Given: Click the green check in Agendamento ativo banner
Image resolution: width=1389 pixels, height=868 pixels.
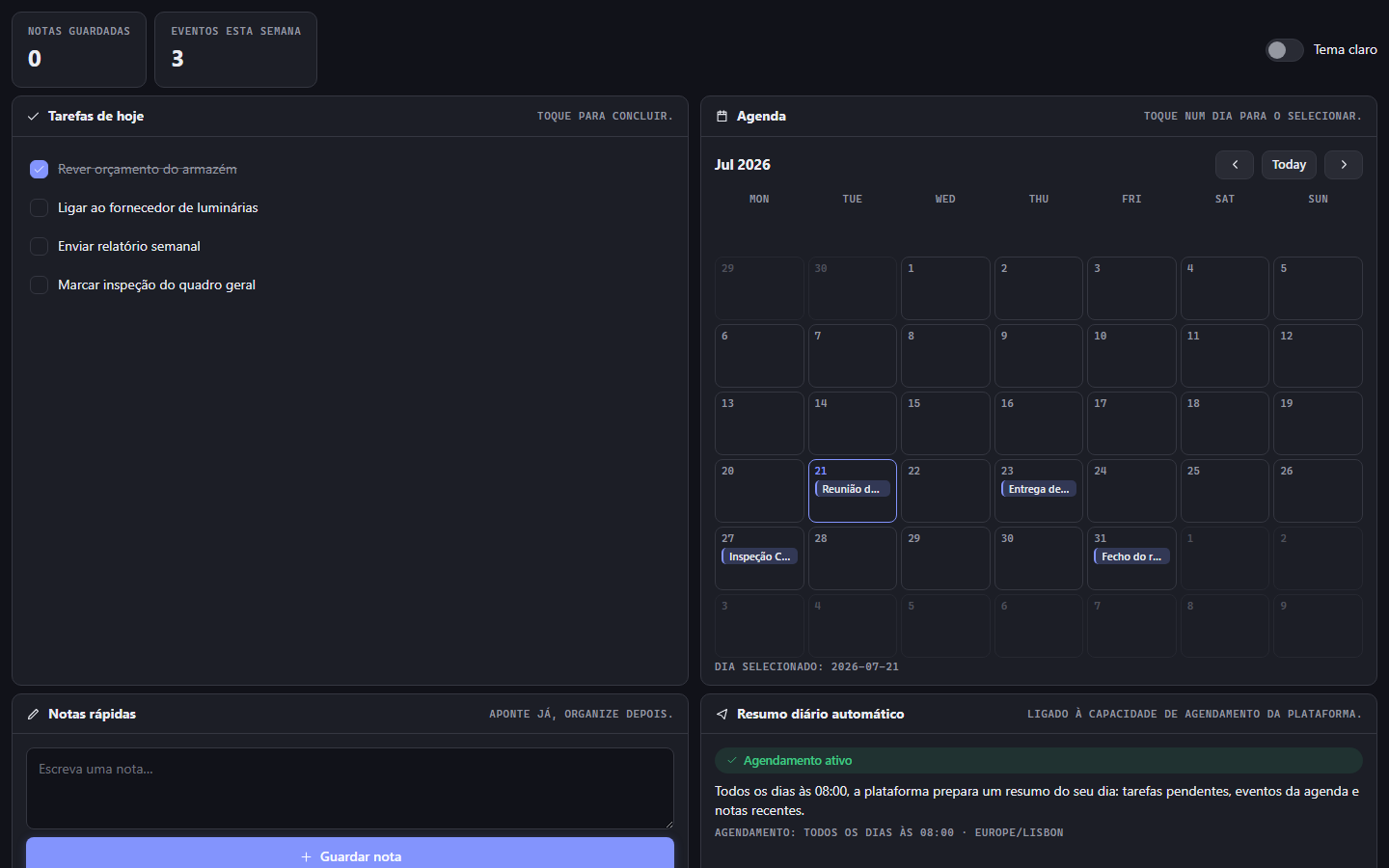Looking at the screenshot, I should point(732,761).
